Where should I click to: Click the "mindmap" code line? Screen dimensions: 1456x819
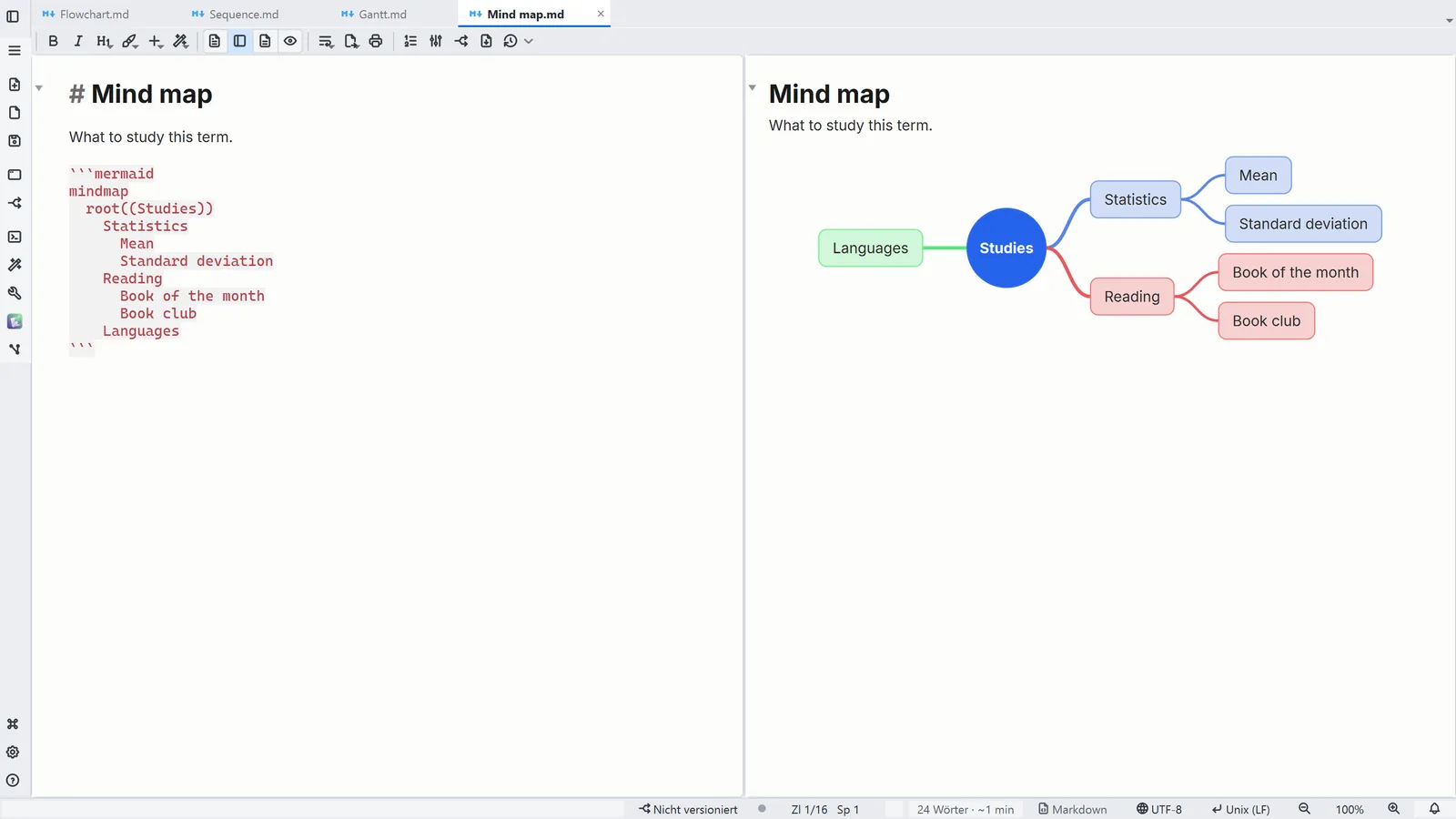pos(98,191)
